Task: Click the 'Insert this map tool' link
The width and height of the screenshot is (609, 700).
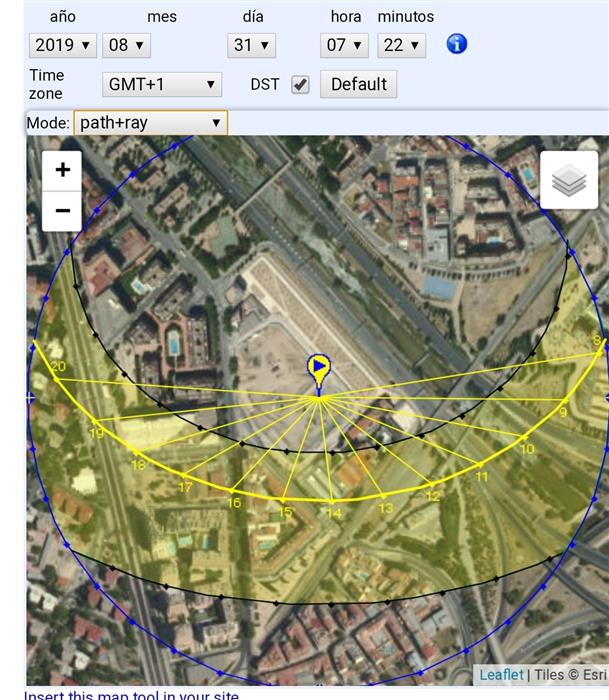Action: (x=131, y=695)
